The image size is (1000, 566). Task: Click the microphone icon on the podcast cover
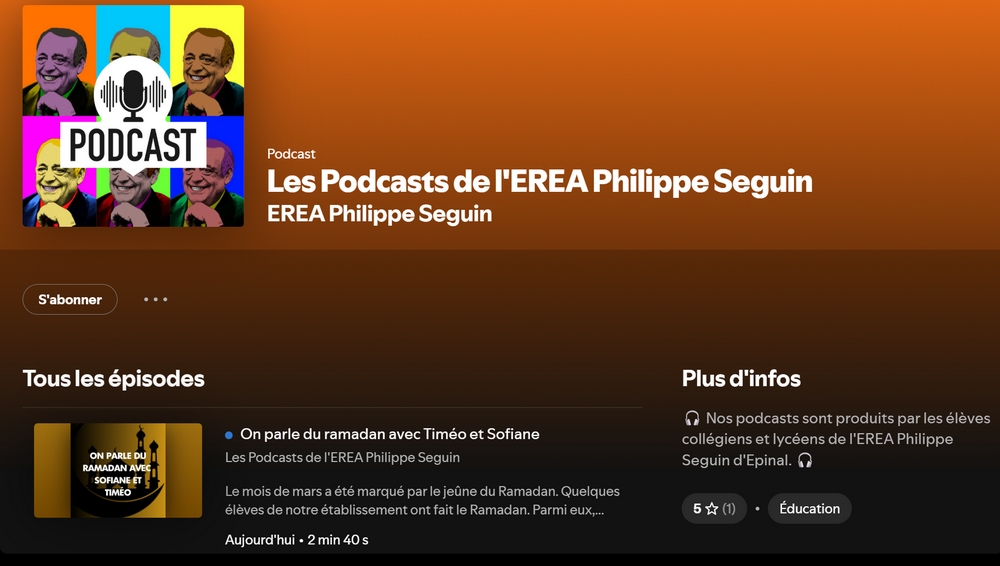133,94
